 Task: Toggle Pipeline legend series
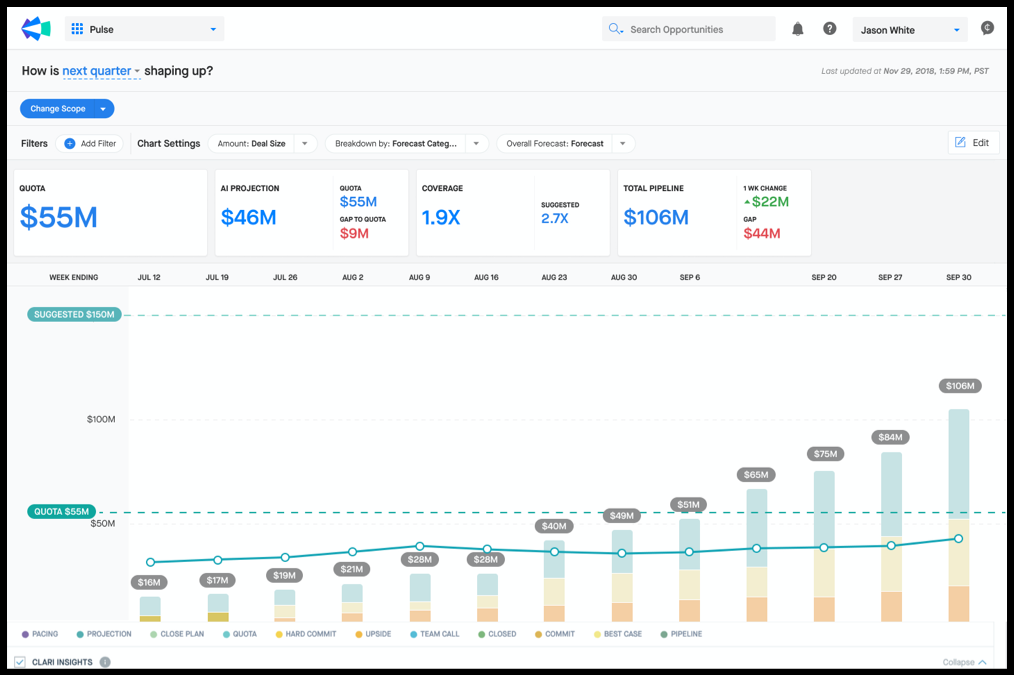(x=681, y=634)
